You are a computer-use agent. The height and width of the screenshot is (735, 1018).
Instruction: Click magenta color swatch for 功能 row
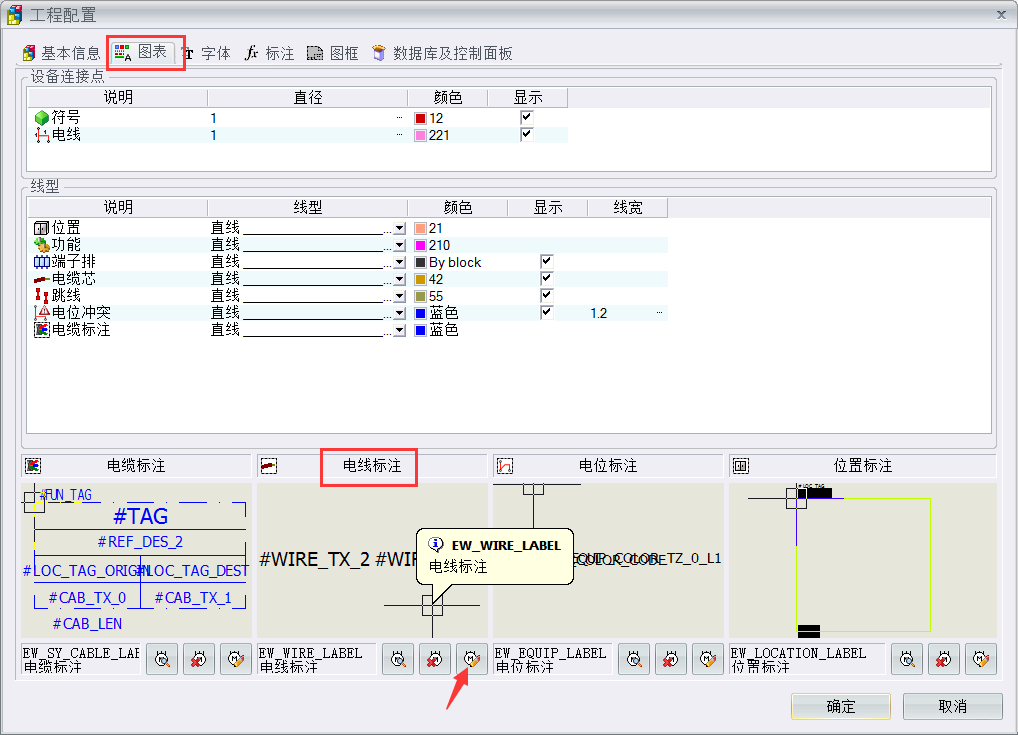click(420, 246)
